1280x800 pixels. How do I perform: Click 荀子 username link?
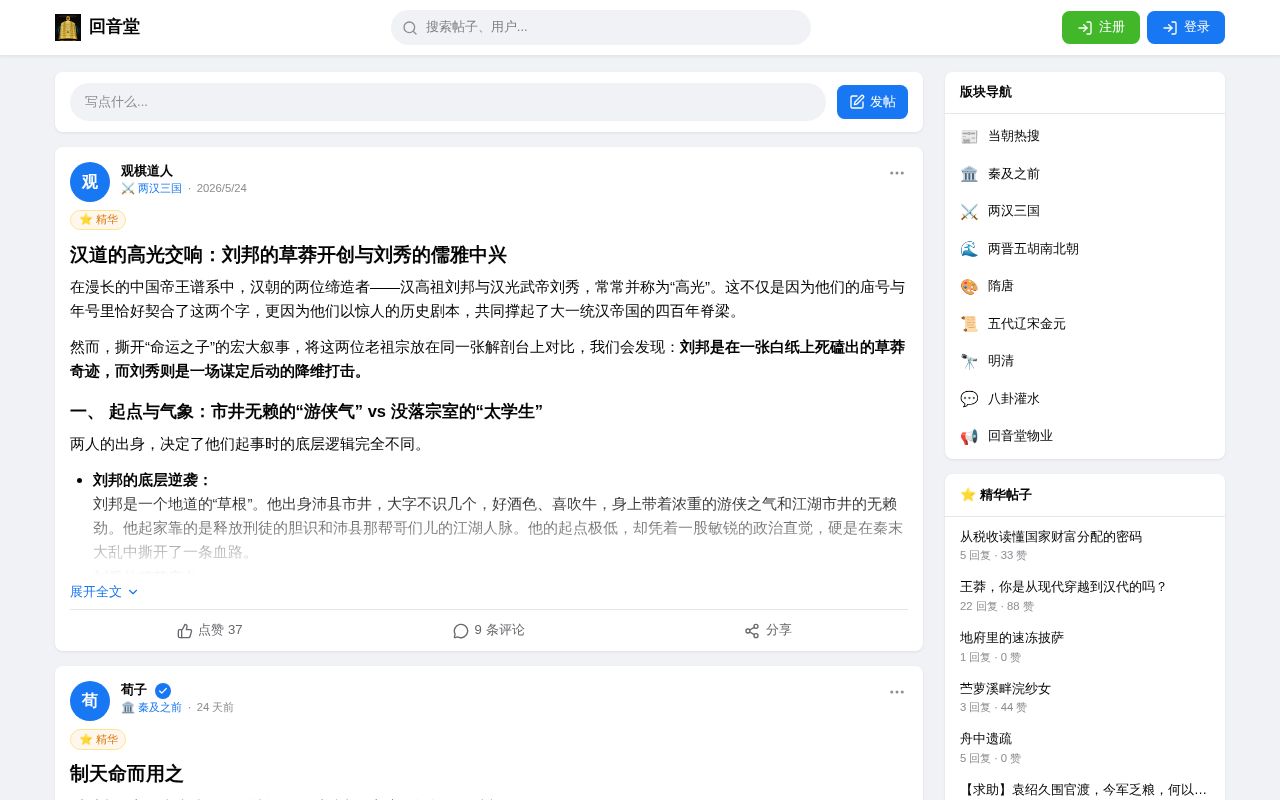click(x=134, y=690)
